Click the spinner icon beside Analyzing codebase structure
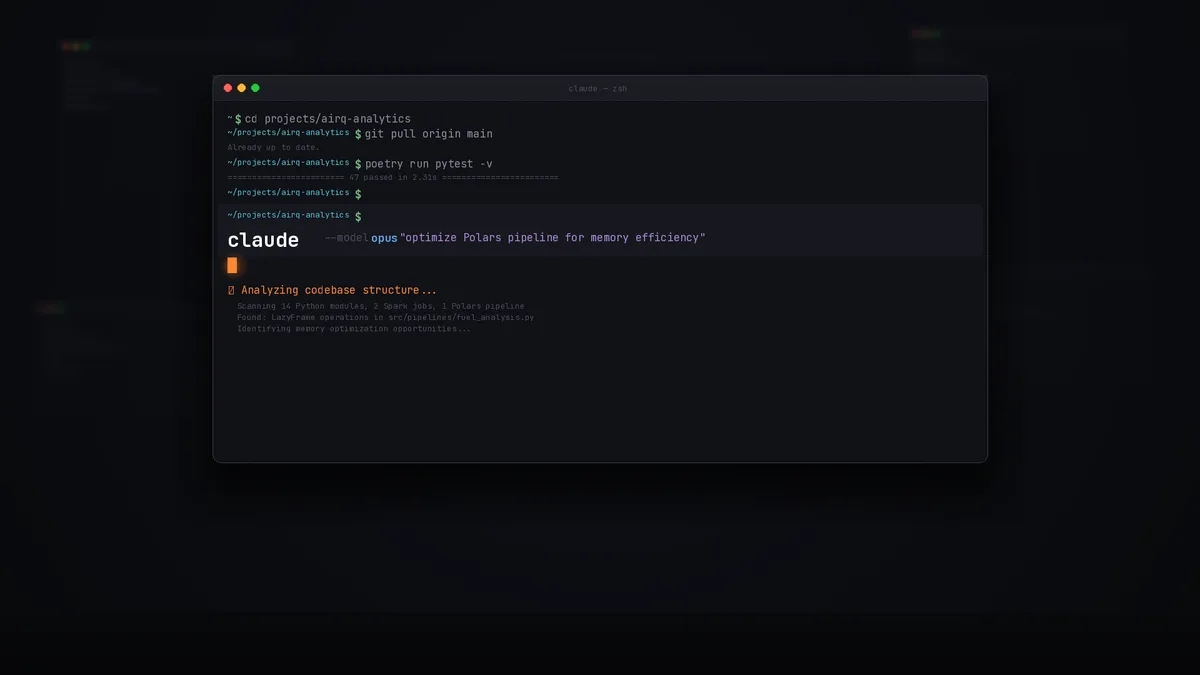This screenshot has height=675, width=1200. click(231, 290)
